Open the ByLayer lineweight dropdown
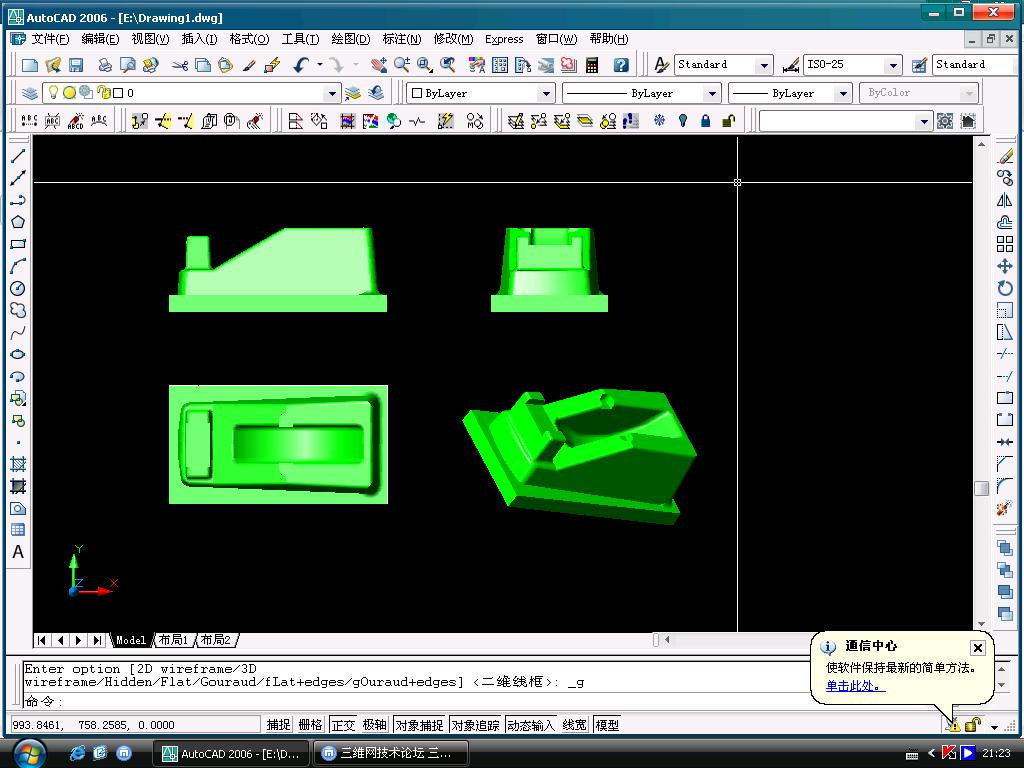This screenshot has height=768, width=1024. [x=844, y=93]
